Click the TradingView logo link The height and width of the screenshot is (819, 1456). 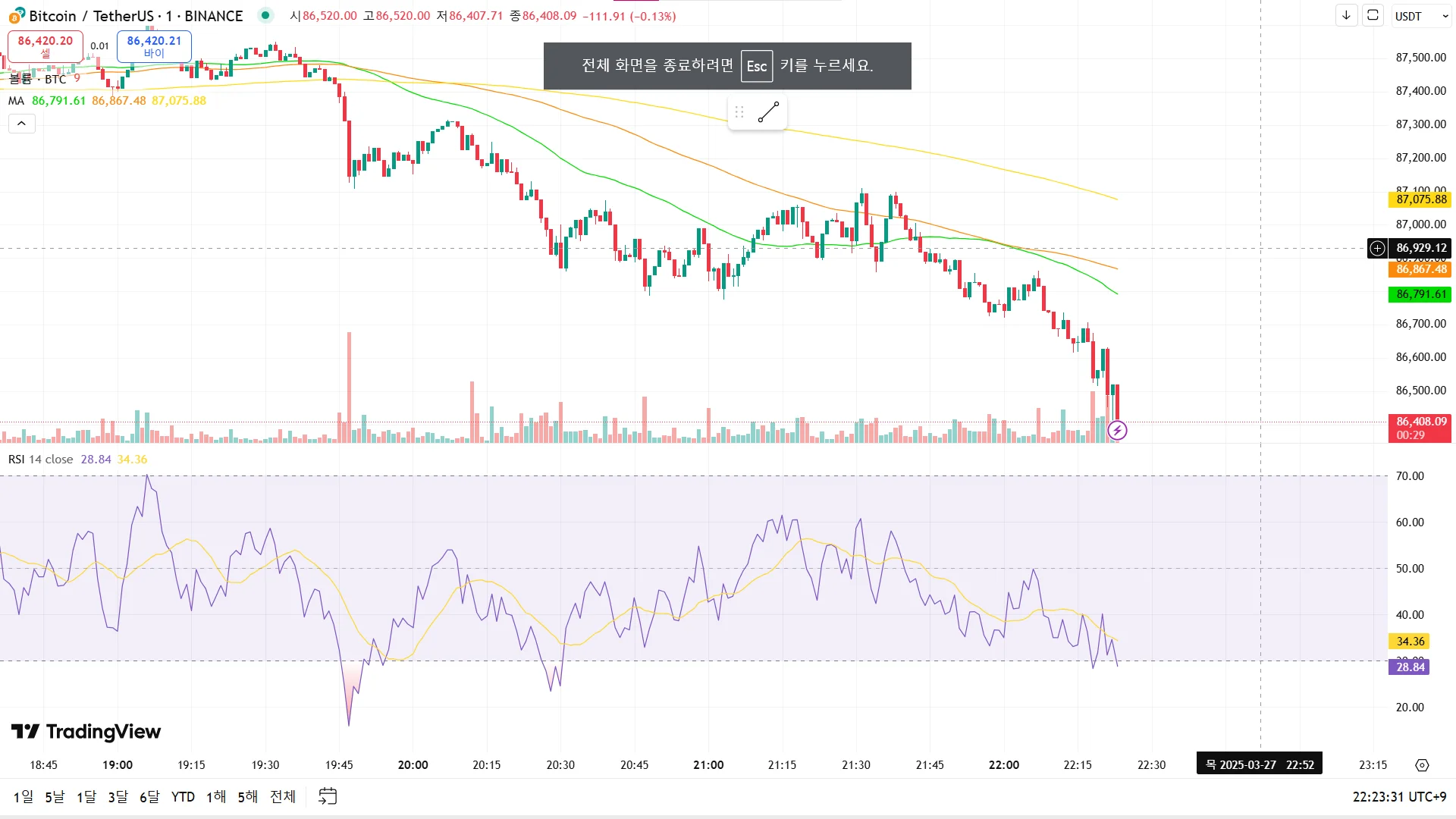86,732
